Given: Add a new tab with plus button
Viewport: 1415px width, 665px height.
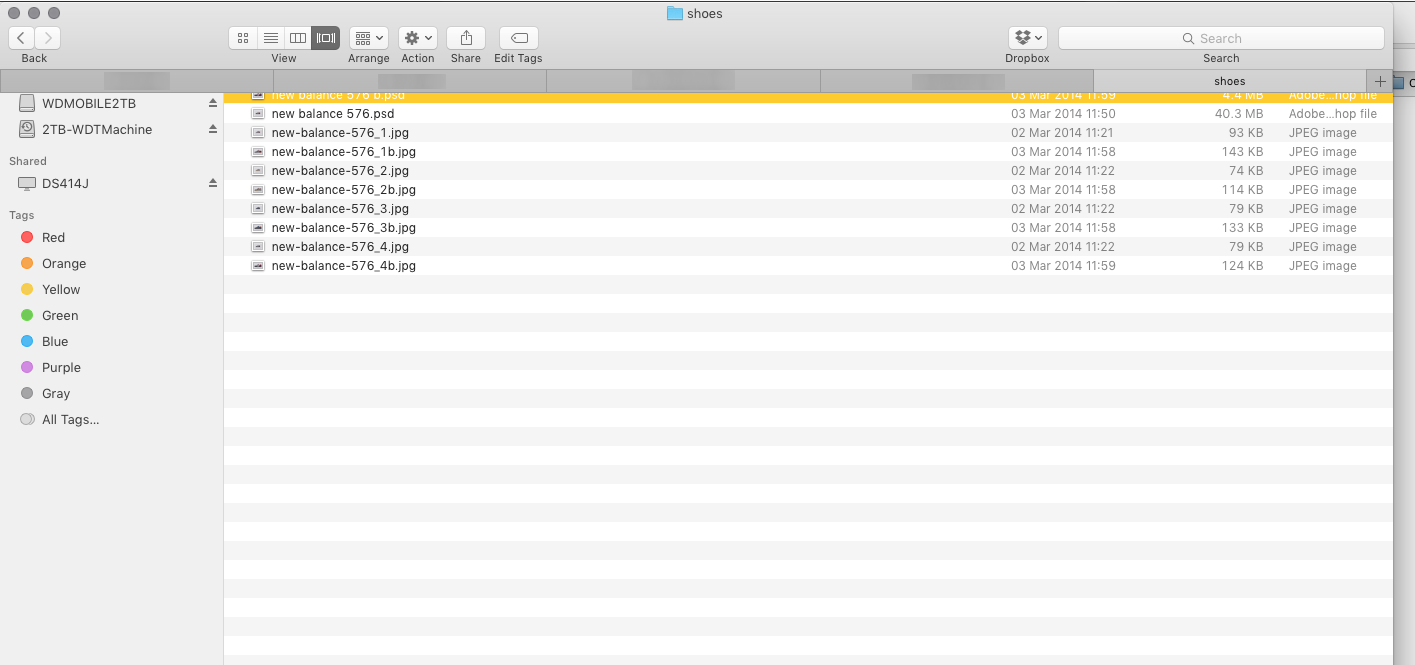Looking at the screenshot, I should [1380, 81].
